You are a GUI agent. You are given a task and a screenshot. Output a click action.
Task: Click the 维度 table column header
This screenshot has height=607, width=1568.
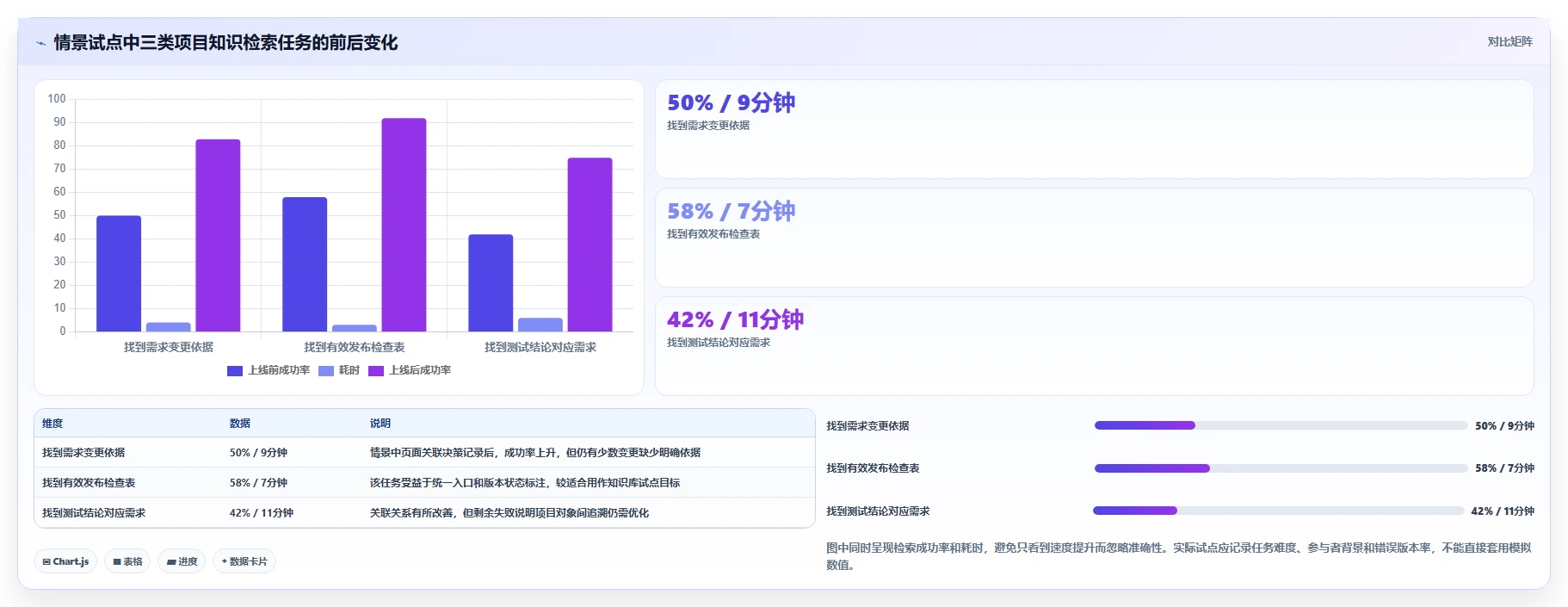(x=52, y=424)
